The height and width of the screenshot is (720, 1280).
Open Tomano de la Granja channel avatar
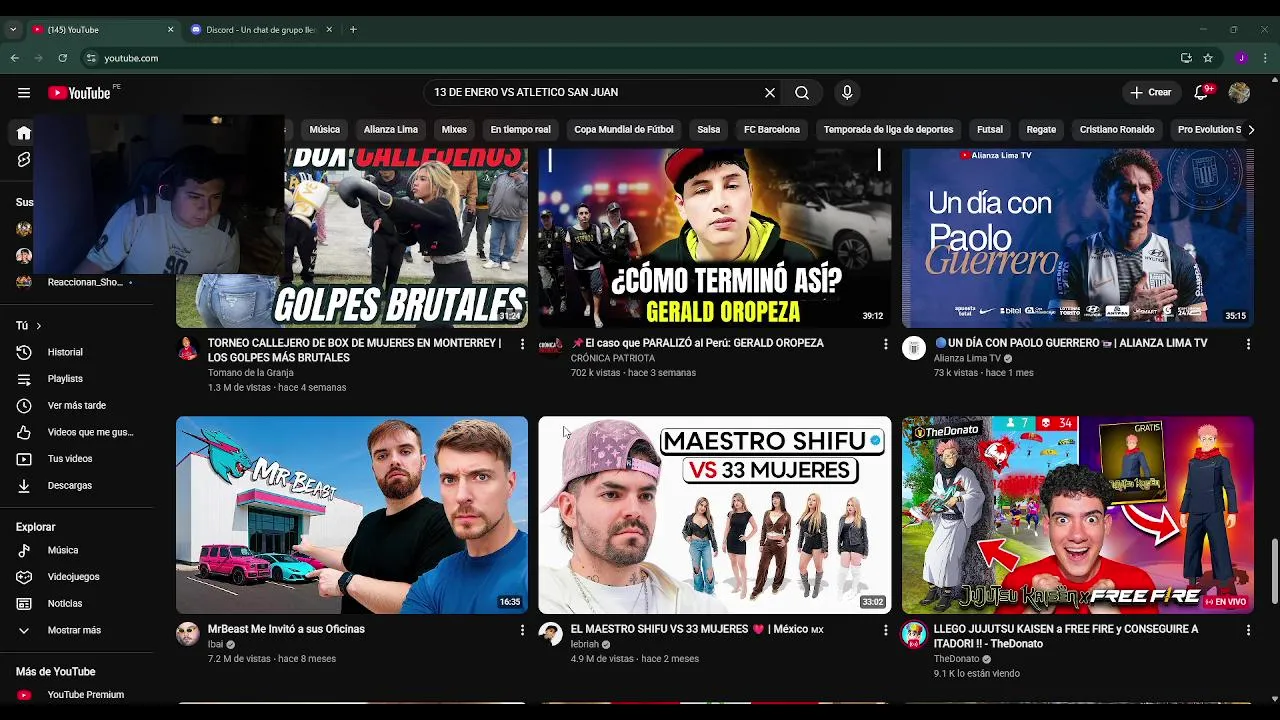click(188, 348)
